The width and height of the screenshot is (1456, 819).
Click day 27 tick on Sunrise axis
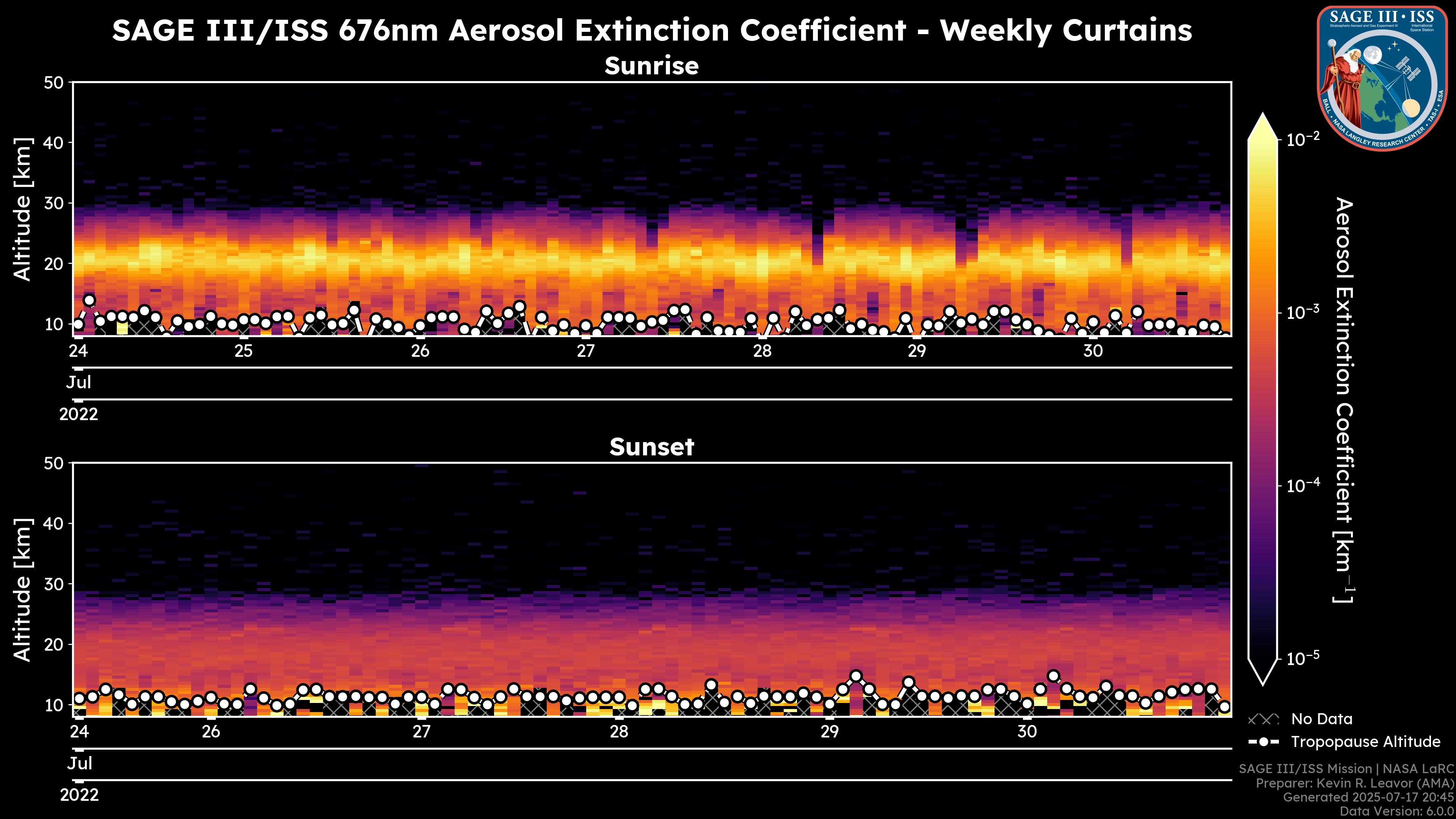585,351
